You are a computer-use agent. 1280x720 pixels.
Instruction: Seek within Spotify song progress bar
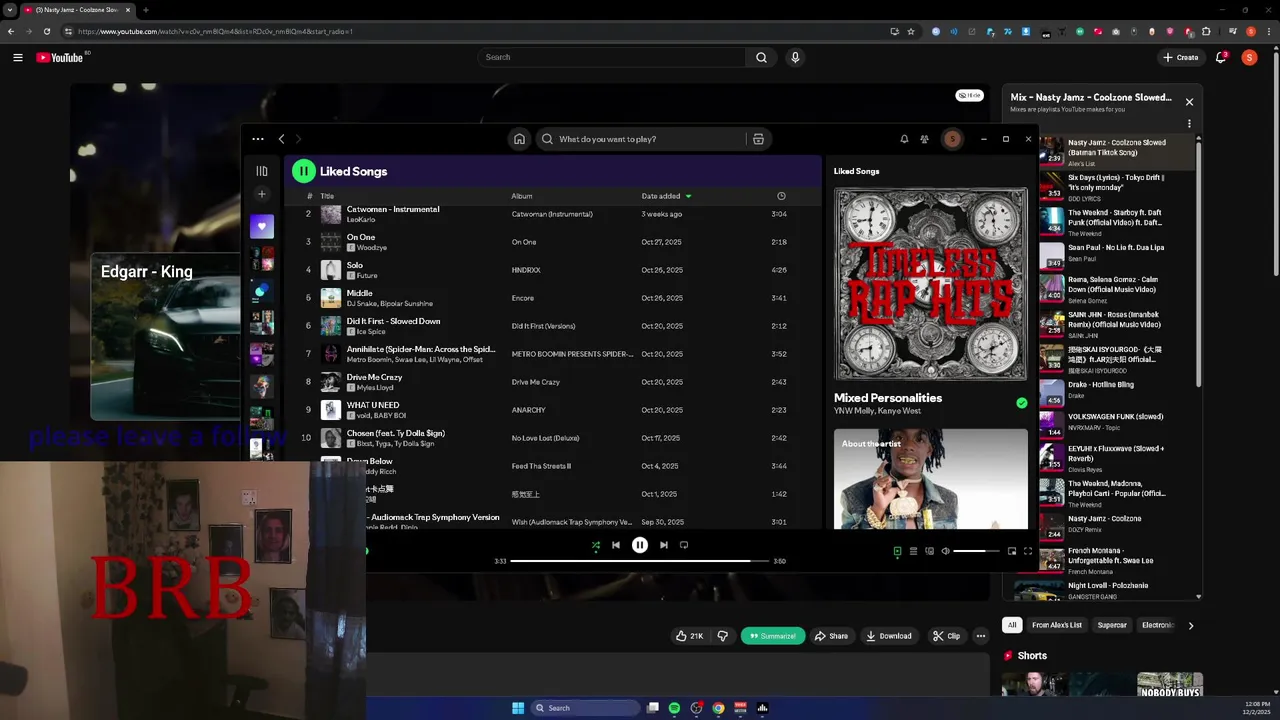point(640,561)
